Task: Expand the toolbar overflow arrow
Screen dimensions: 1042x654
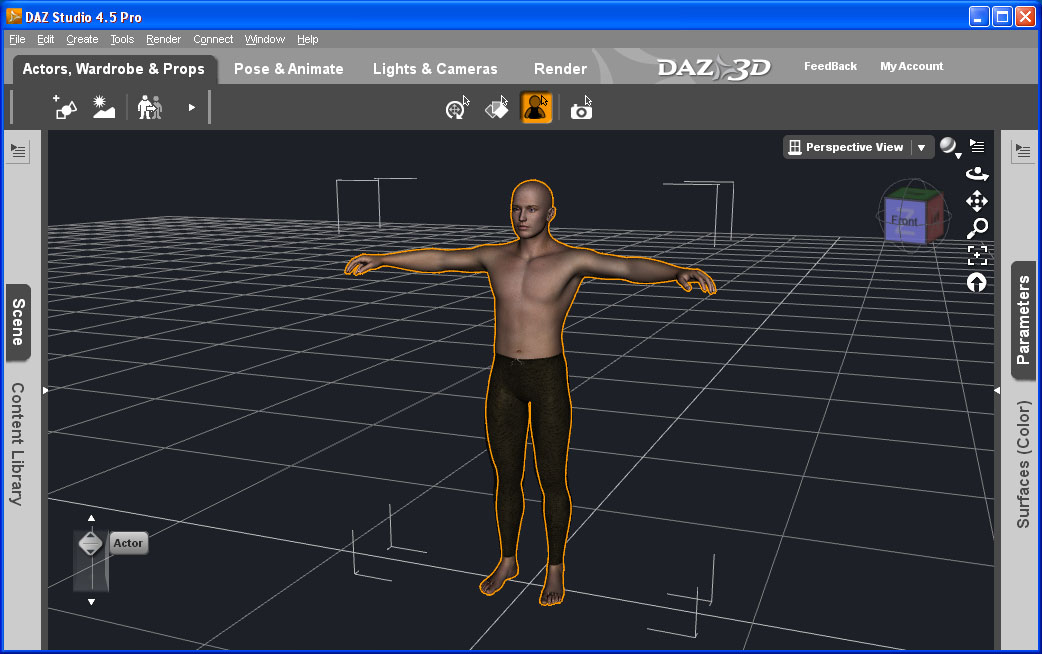Action: (x=192, y=107)
